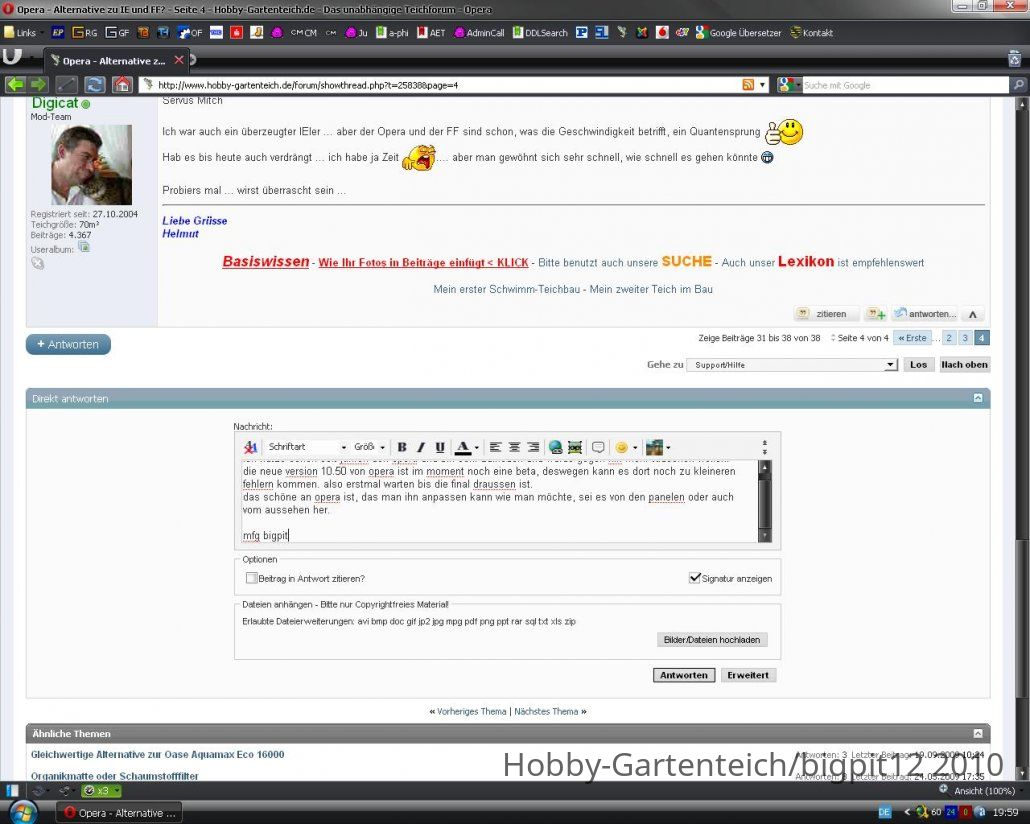Click the DE language indicator in tray
Viewport: 1030px width, 824px height.
[x=884, y=812]
